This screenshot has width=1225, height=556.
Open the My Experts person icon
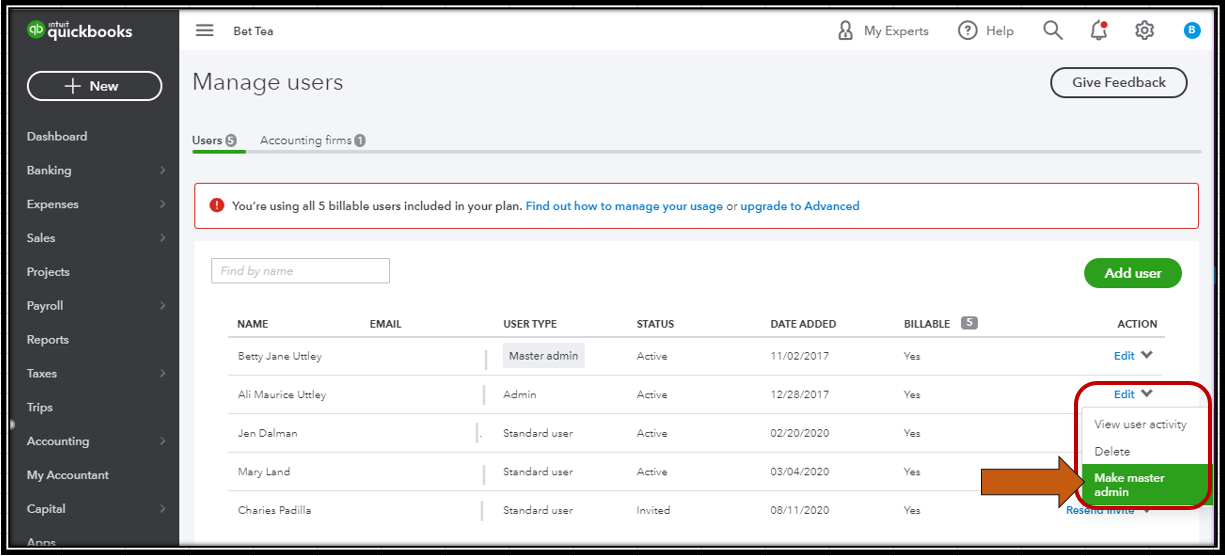[846, 31]
